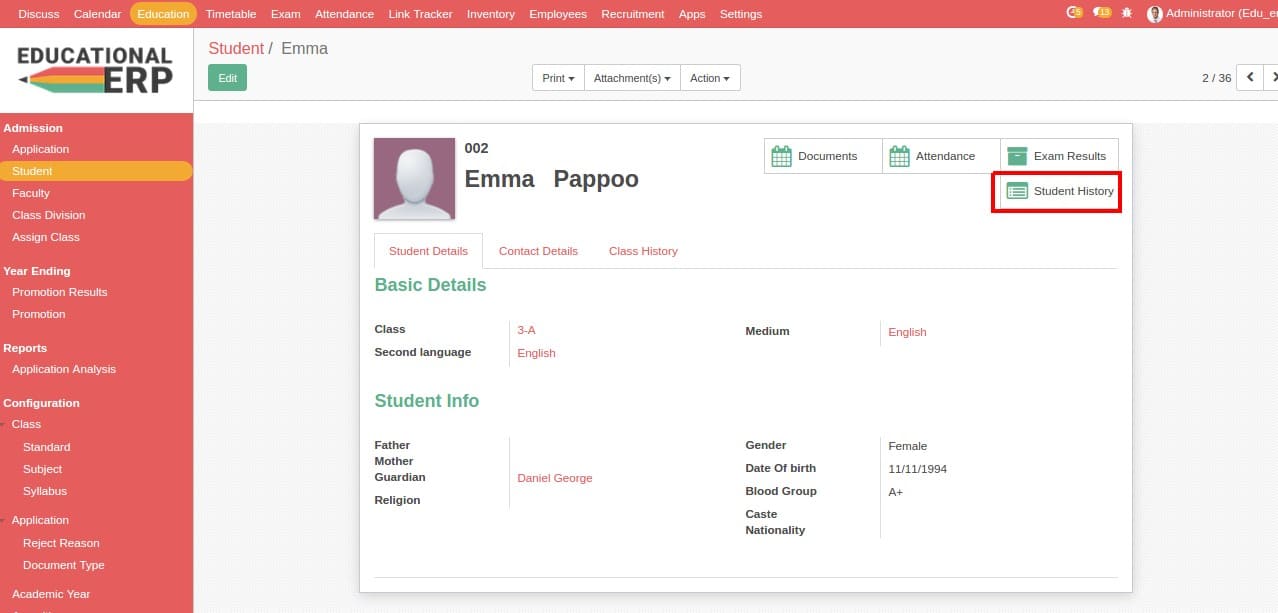Open Student History list icon
Viewport: 1278px width, 613px height.
[x=1017, y=191]
